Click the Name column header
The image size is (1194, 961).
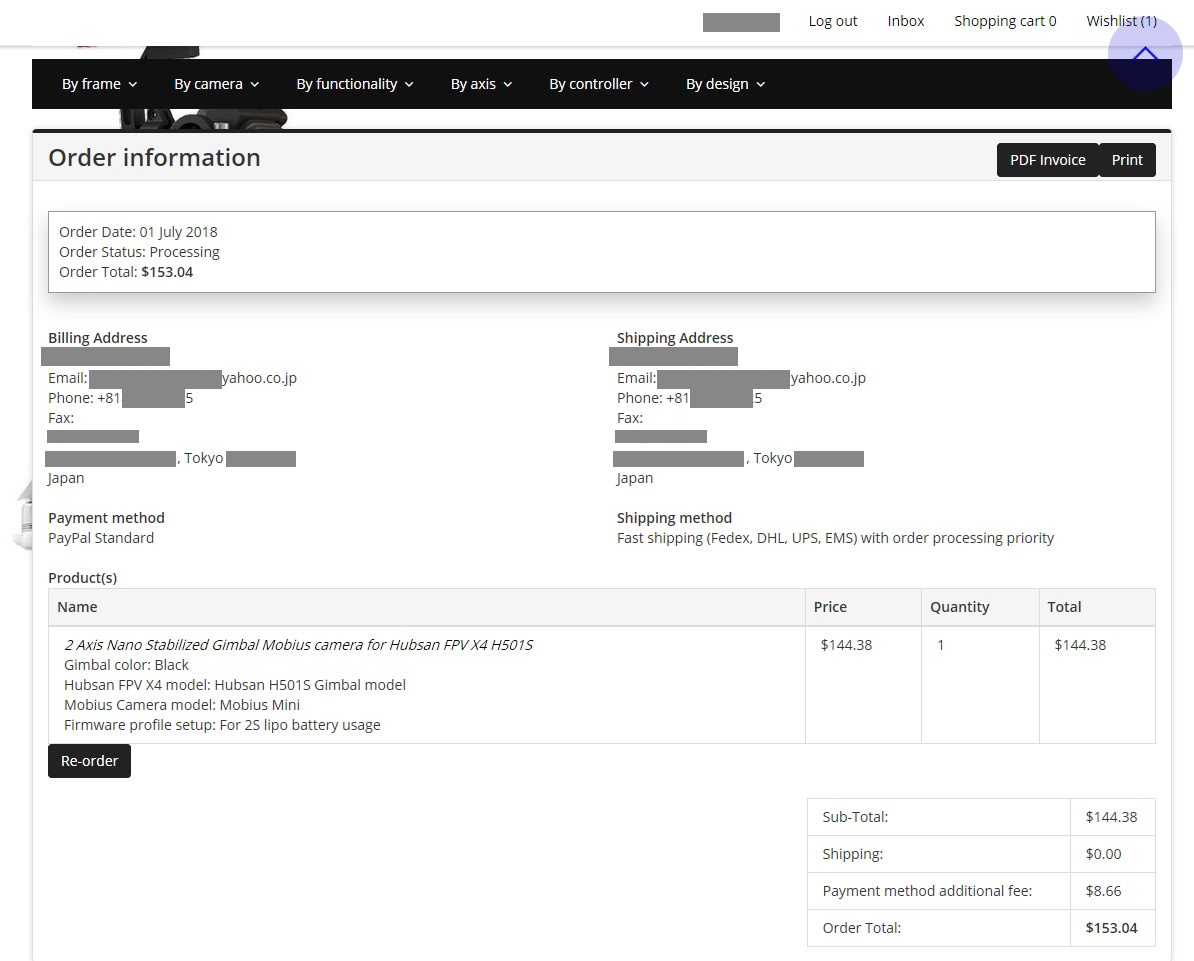pos(77,607)
